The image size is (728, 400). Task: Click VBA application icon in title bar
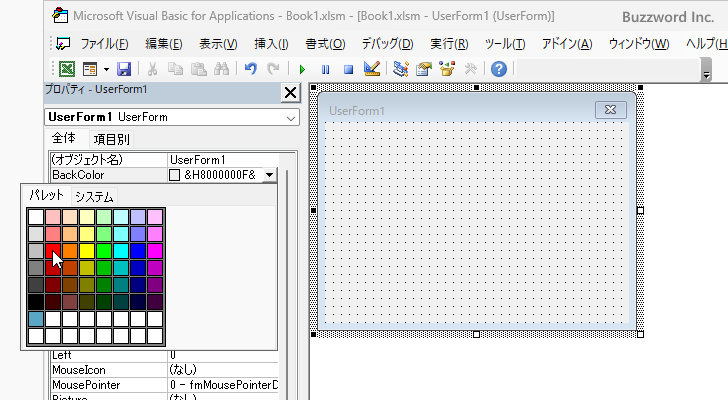tap(60, 16)
